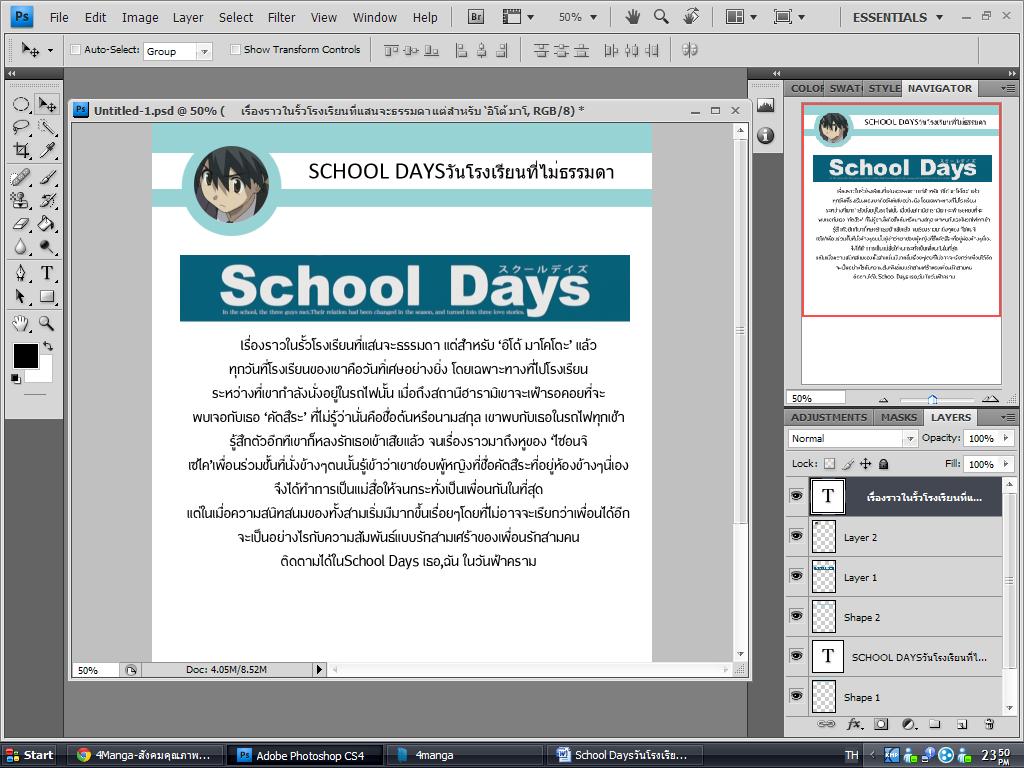Open the Histogram panel icon
The image size is (1024, 768).
[765, 105]
